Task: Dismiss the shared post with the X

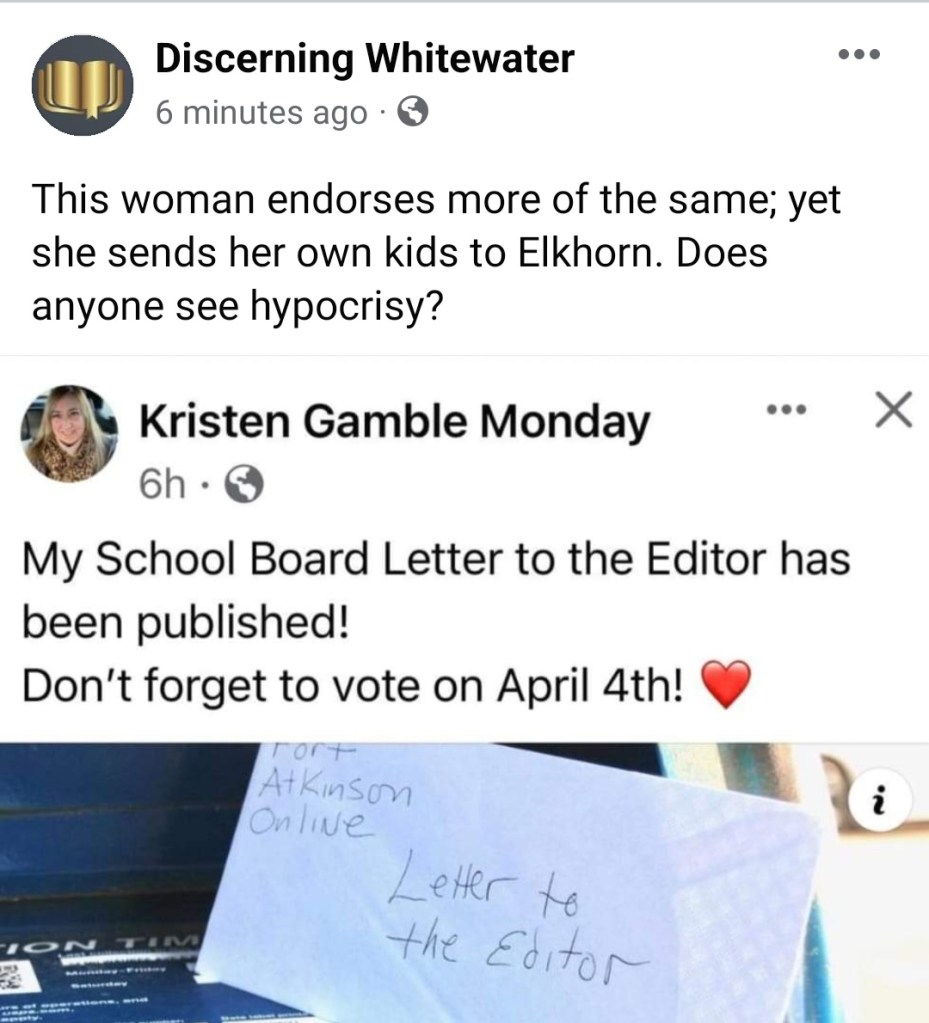Action: pos(894,410)
